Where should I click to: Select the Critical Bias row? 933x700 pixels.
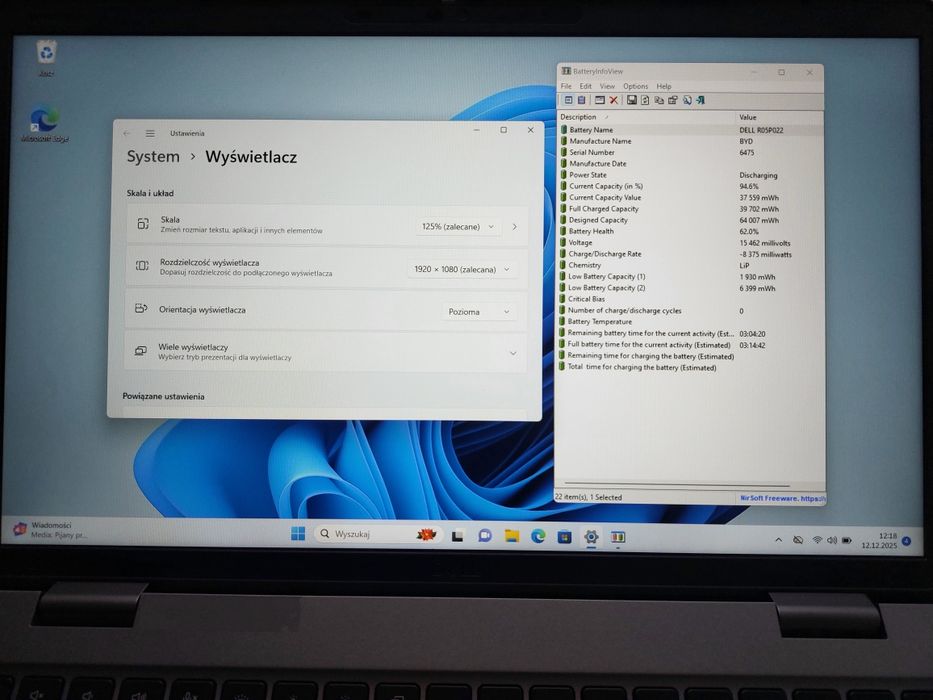click(690, 299)
